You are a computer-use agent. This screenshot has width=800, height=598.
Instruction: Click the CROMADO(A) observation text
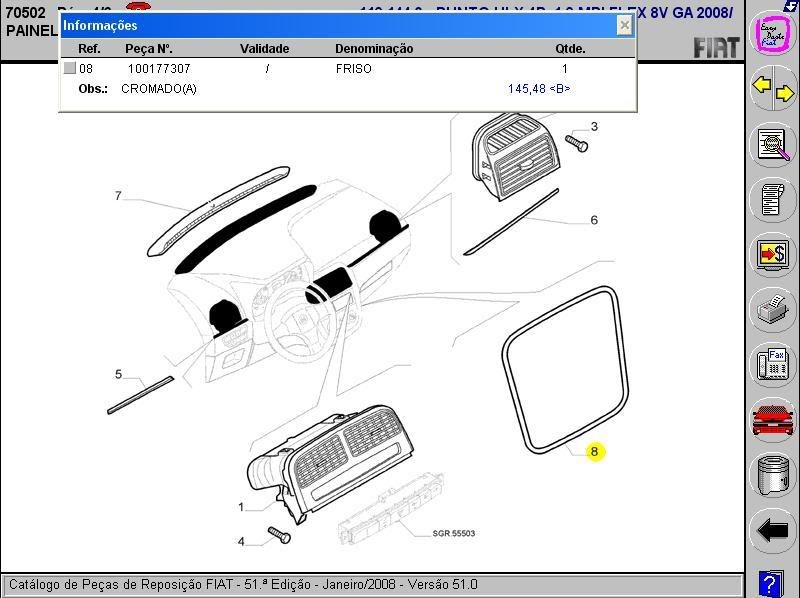[159, 89]
